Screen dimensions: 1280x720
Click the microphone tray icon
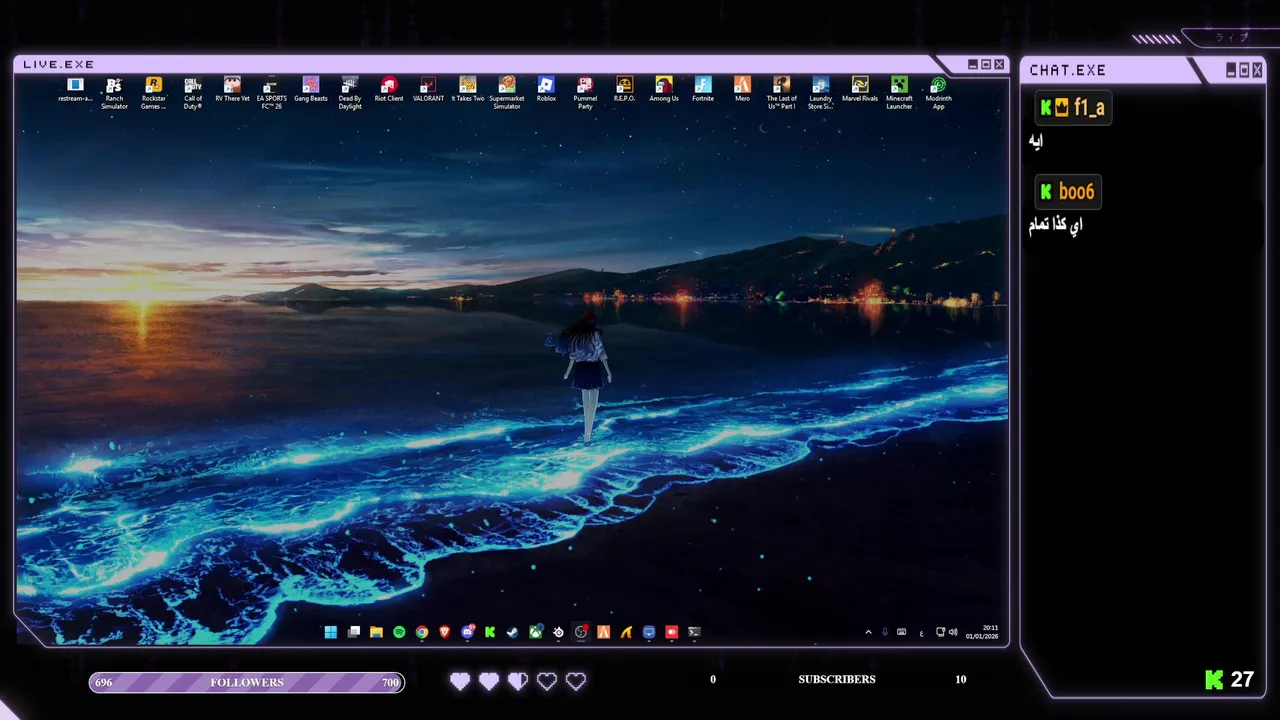click(x=885, y=632)
